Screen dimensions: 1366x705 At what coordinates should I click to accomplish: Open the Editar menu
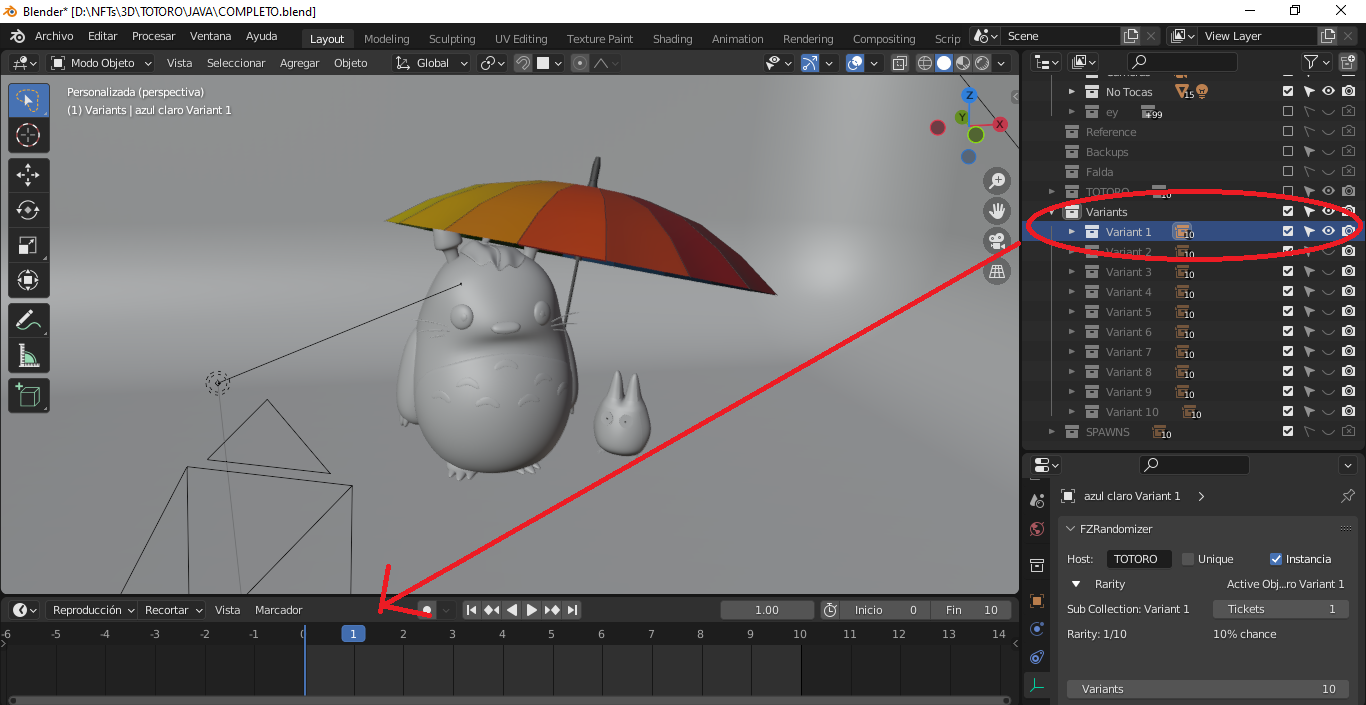(103, 36)
